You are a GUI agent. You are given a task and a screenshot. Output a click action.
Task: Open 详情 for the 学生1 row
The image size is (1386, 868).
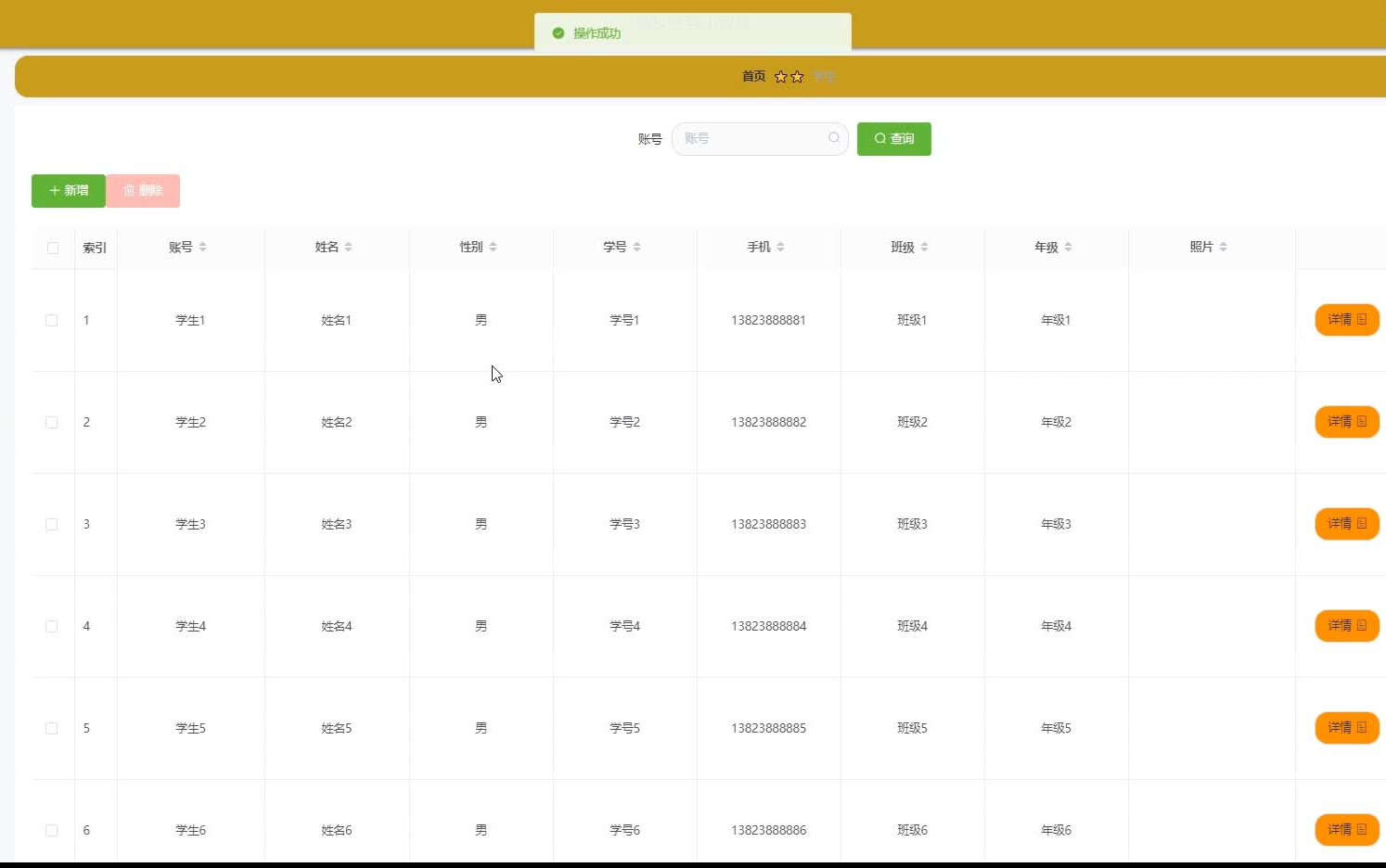(1347, 320)
